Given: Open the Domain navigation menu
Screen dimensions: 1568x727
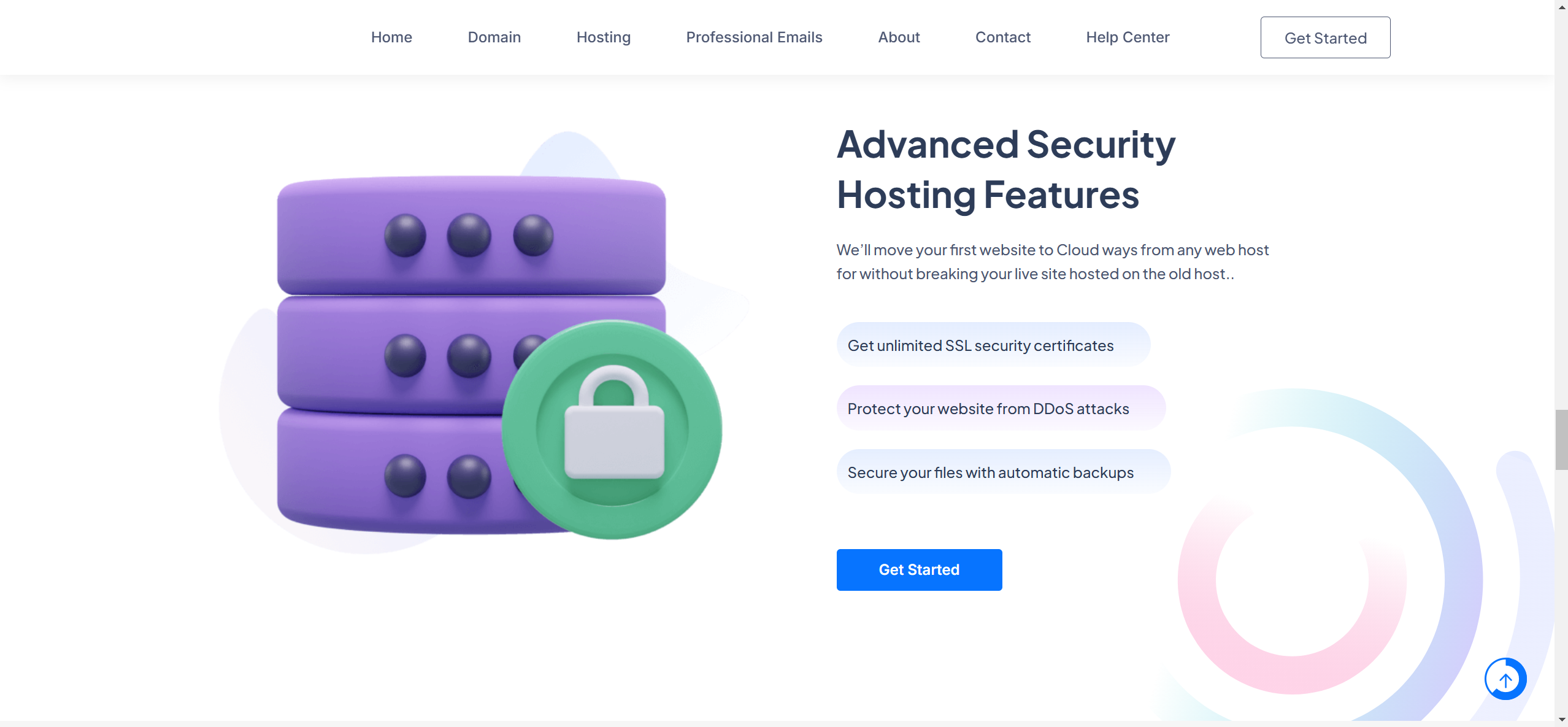Looking at the screenshot, I should click(x=494, y=37).
